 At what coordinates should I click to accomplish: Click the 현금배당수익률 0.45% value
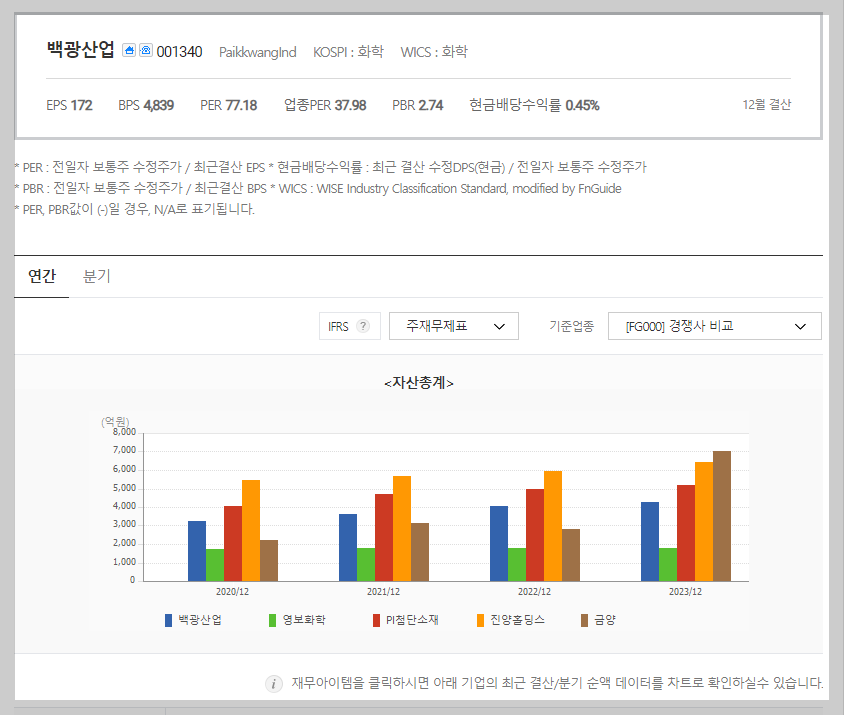click(534, 105)
